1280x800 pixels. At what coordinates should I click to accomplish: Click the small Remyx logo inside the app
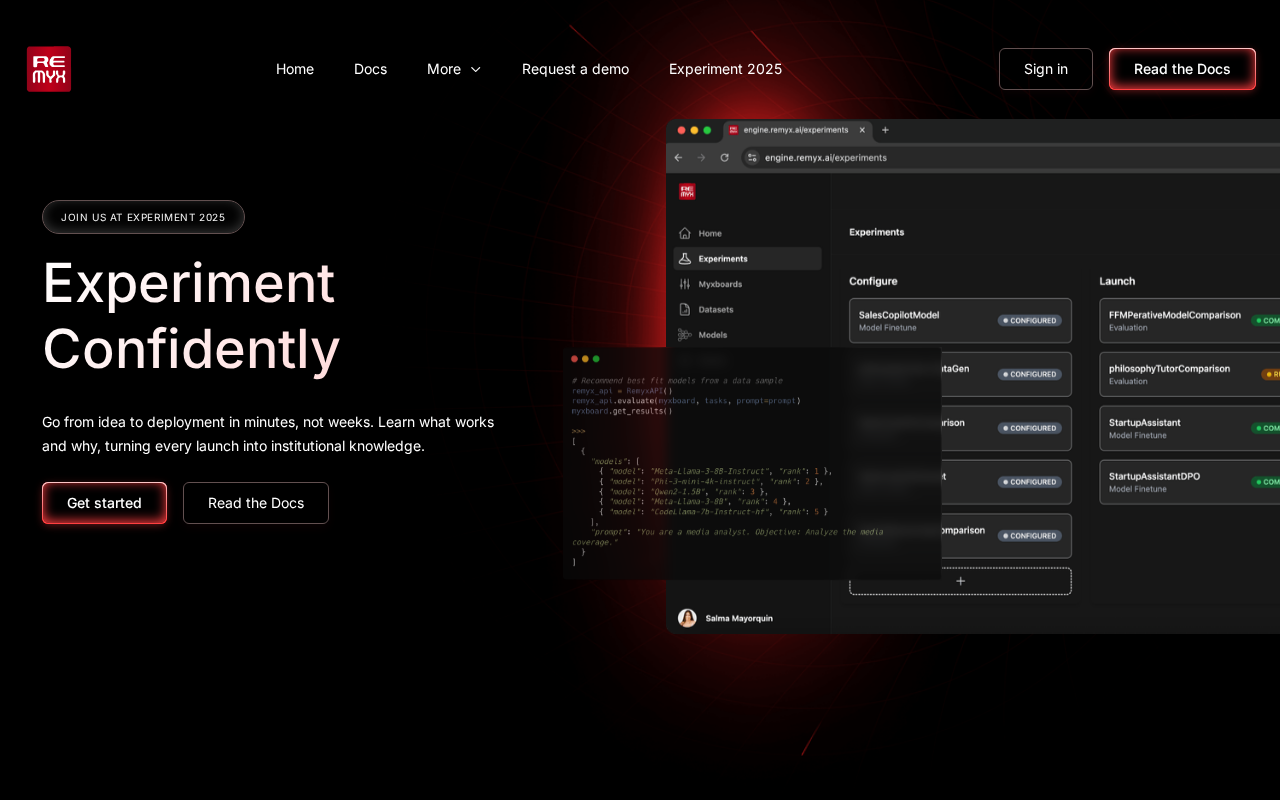[687, 192]
